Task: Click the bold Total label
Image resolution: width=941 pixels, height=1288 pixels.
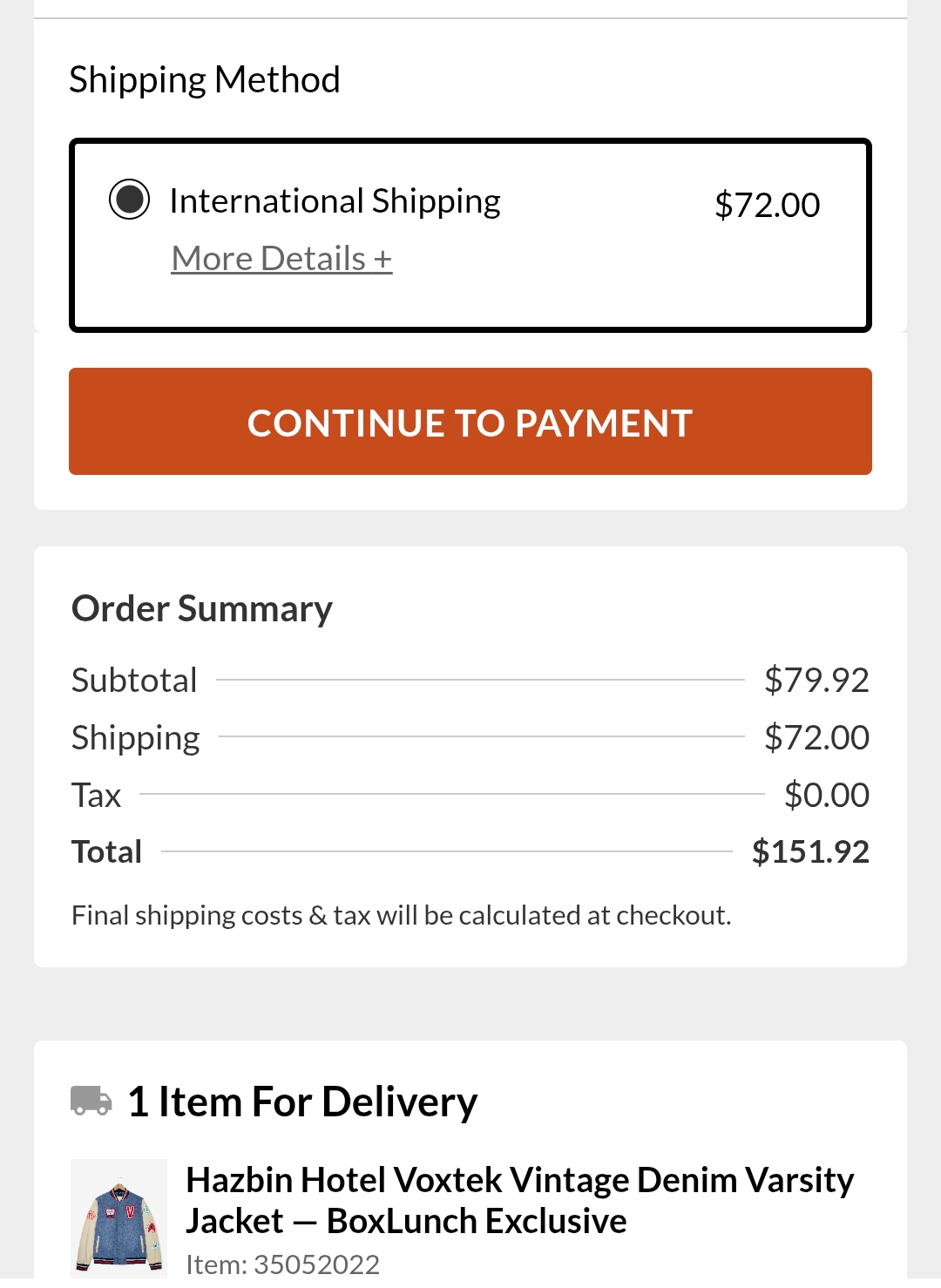Action: point(106,852)
